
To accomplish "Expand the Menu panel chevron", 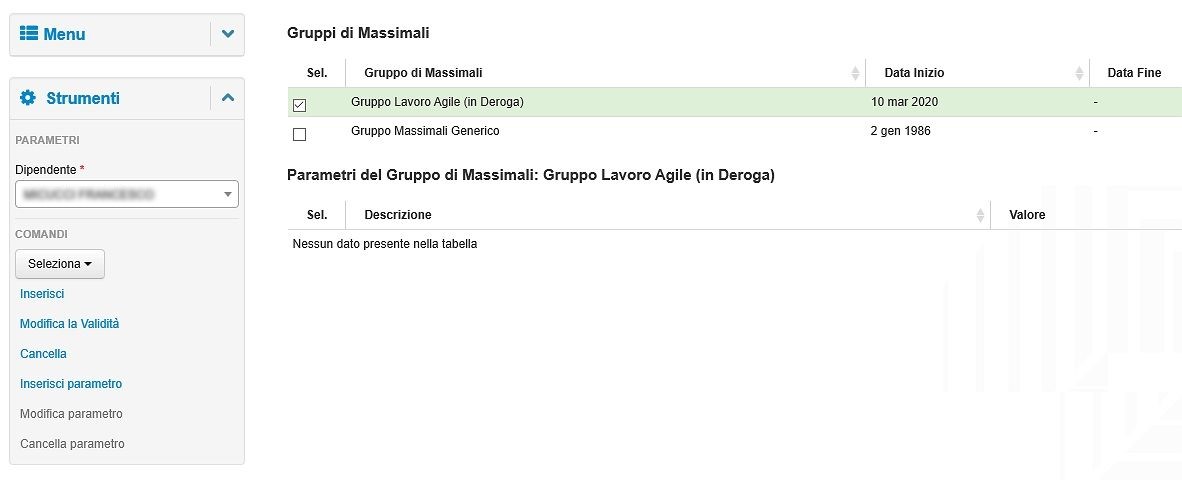I will (228, 34).
